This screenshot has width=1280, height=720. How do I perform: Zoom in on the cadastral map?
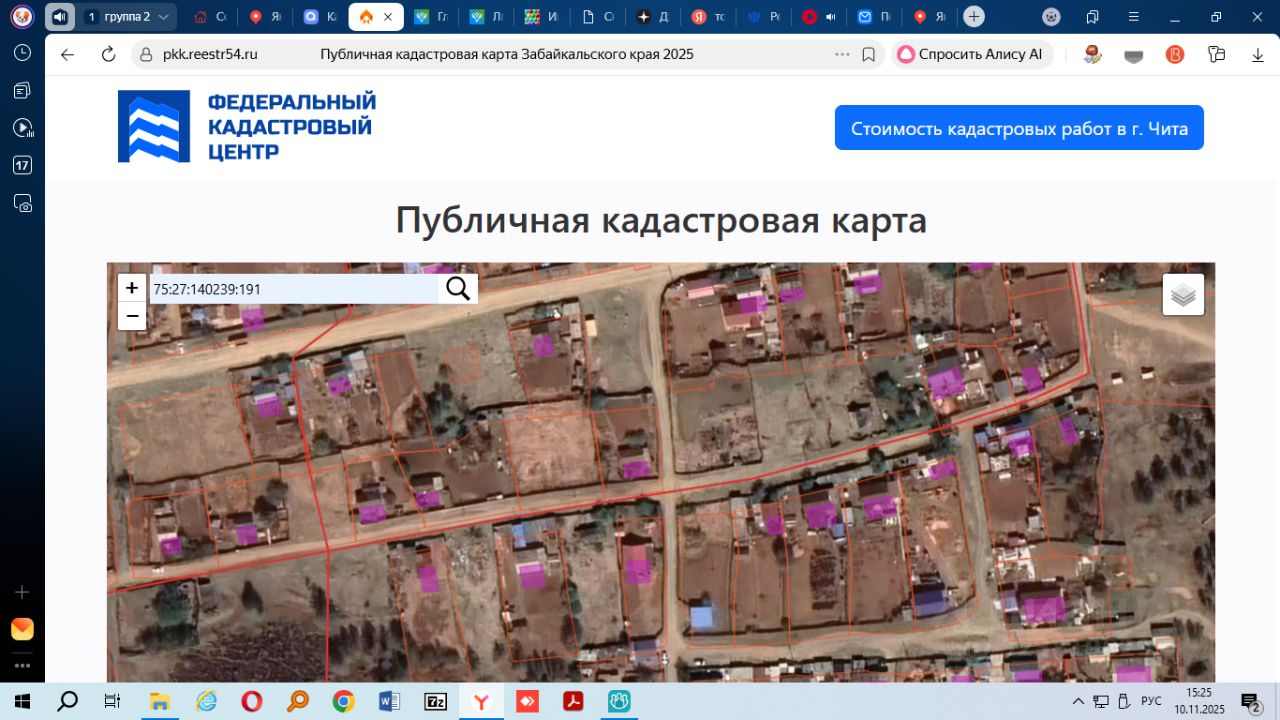click(x=132, y=288)
